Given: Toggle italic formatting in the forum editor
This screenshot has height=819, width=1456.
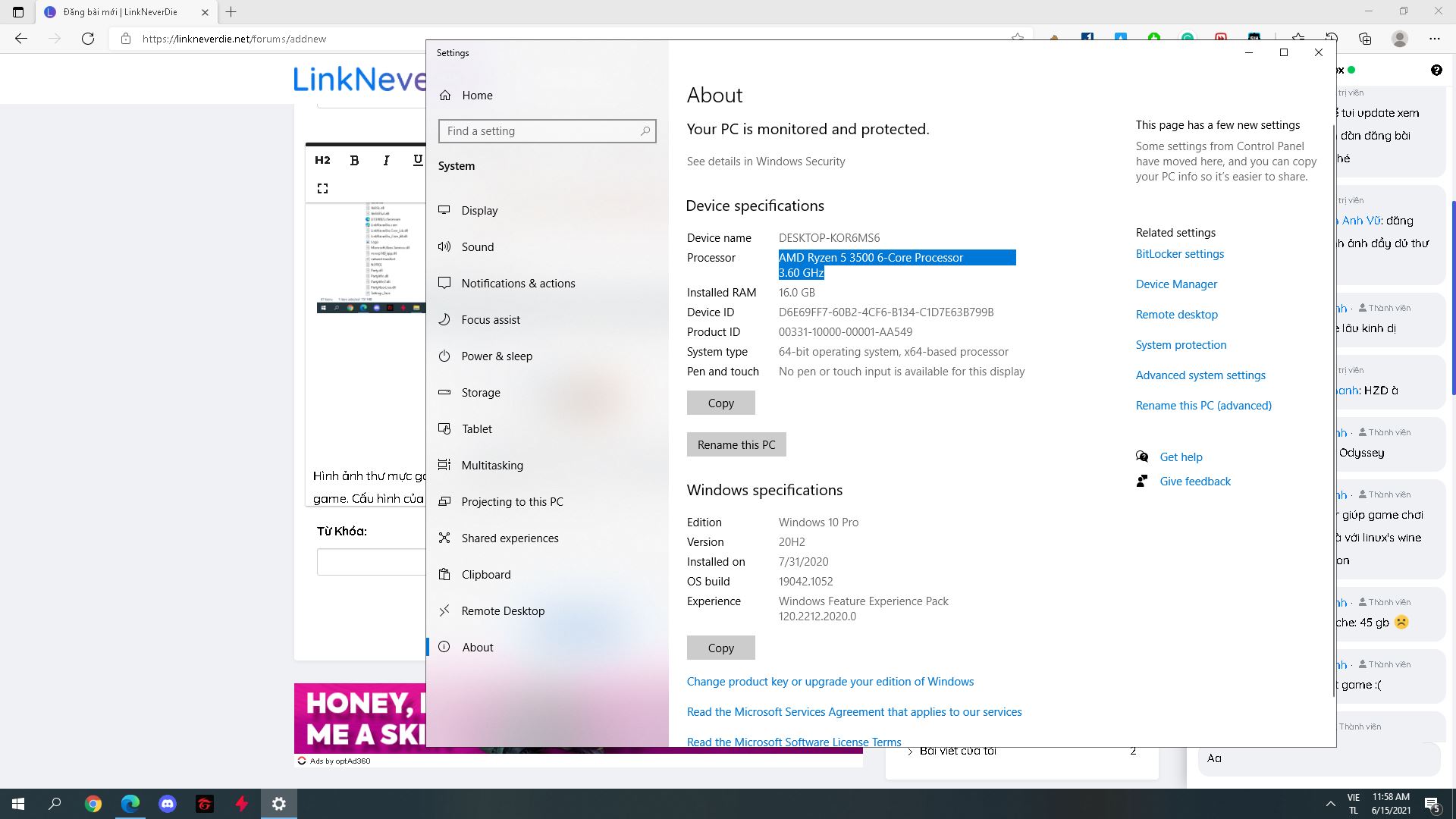Looking at the screenshot, I should pyautogui.click(x=387, y=160).
